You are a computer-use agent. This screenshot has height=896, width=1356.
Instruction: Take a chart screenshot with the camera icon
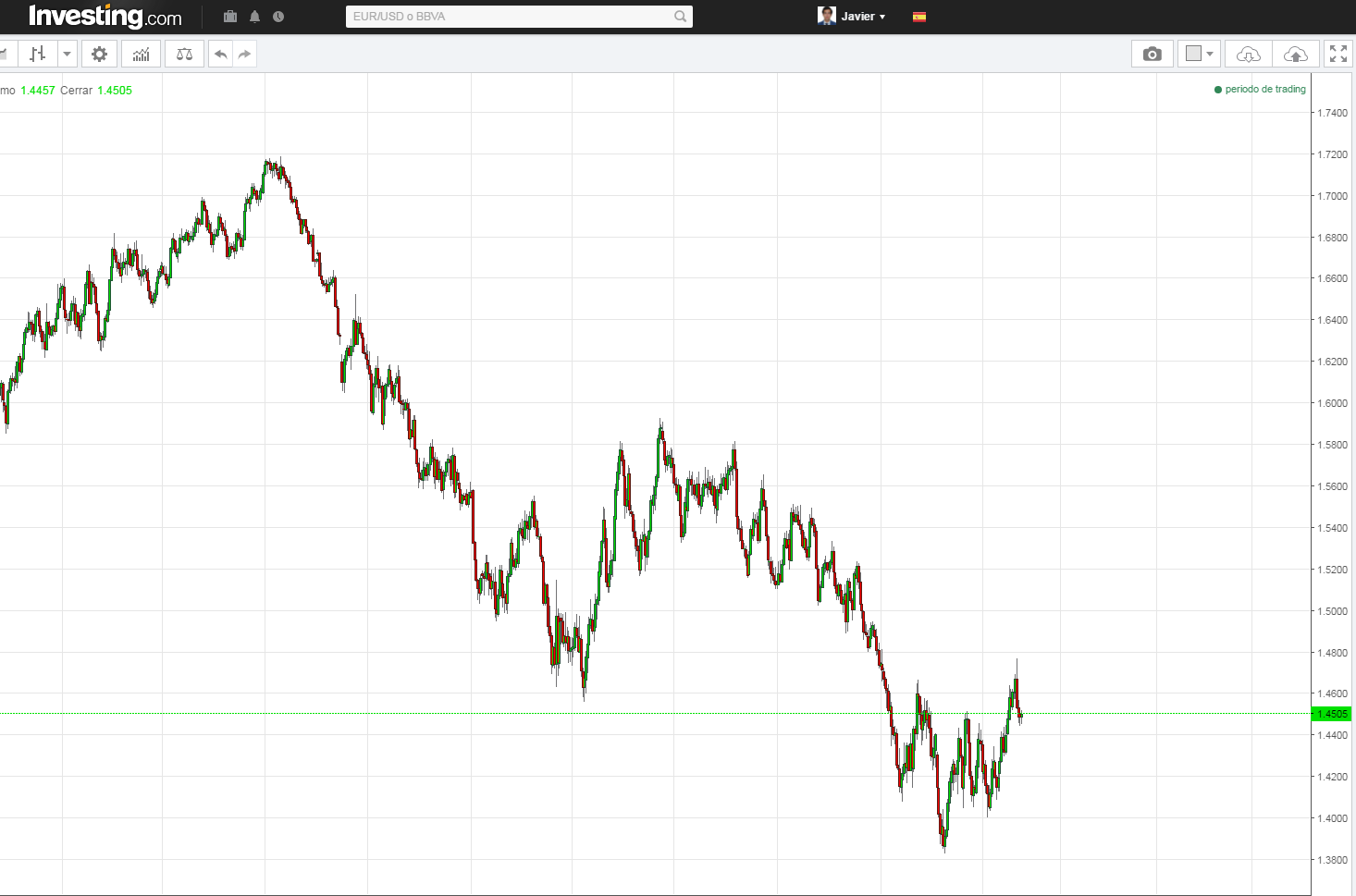1152,54
